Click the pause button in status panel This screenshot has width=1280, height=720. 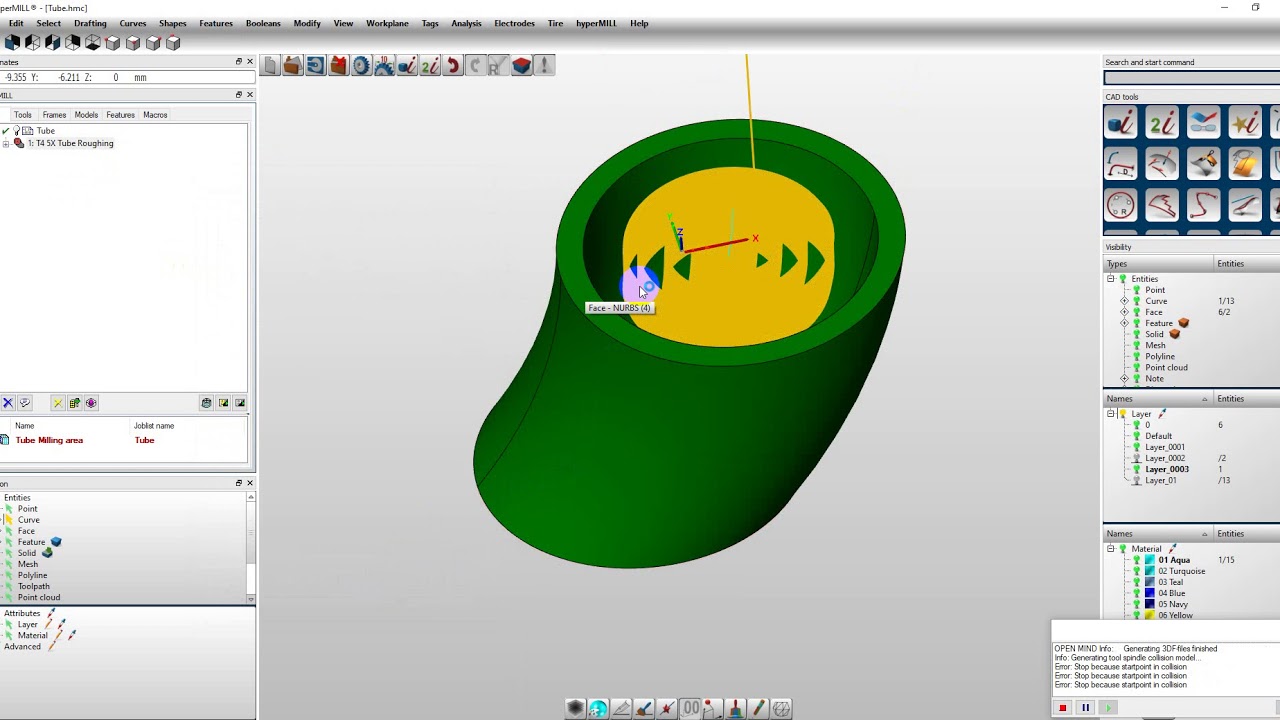(x=1085, y=708)
